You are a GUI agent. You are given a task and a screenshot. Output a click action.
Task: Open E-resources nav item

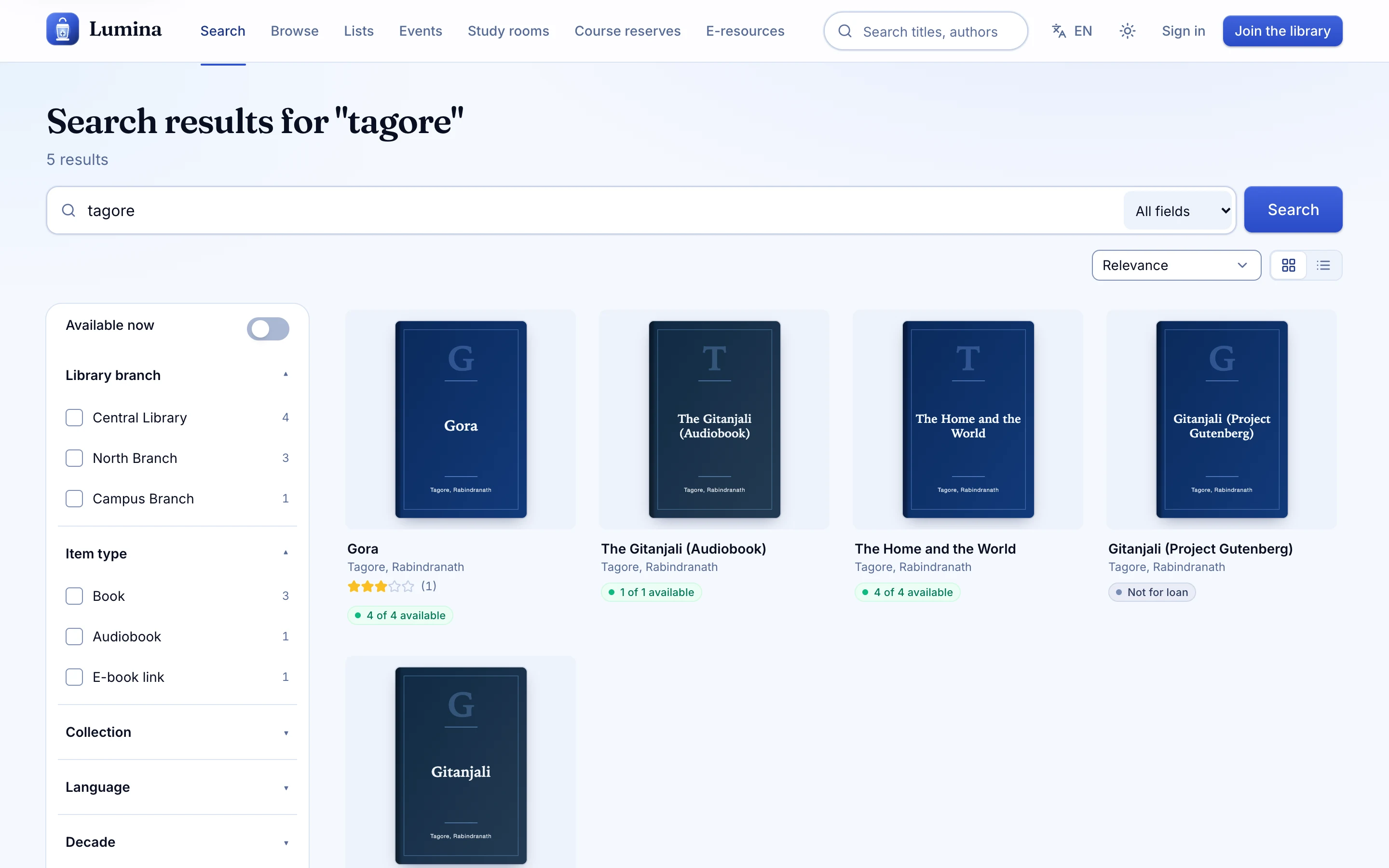click(745, 31)
